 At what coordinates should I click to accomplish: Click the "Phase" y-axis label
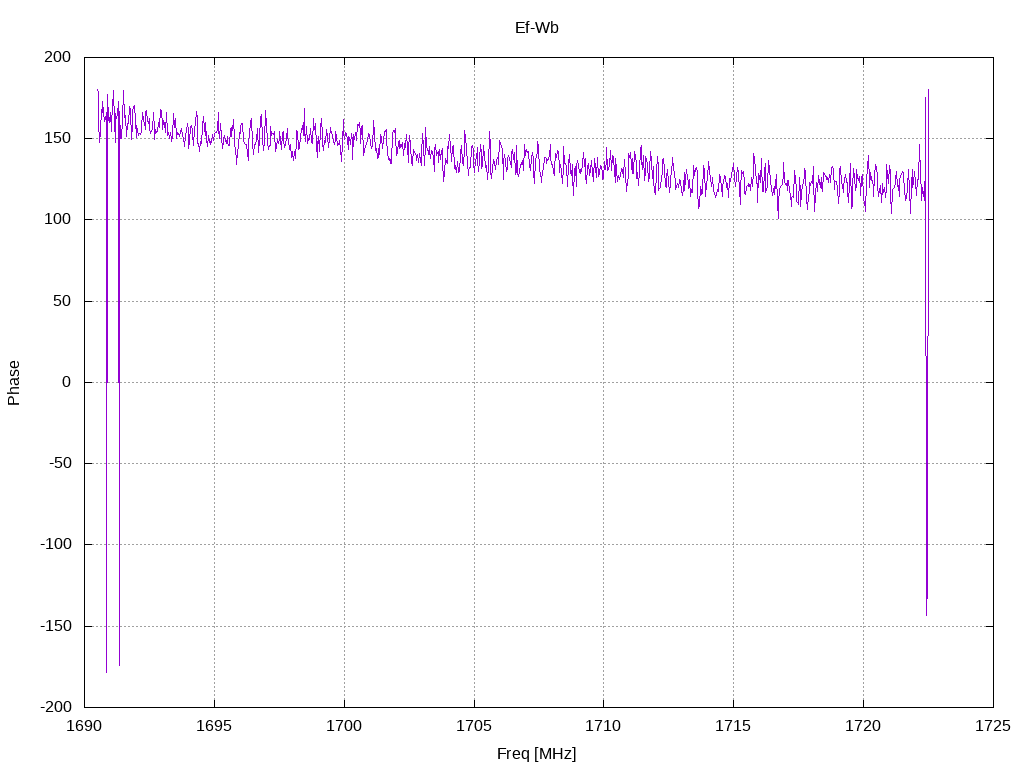14,383
